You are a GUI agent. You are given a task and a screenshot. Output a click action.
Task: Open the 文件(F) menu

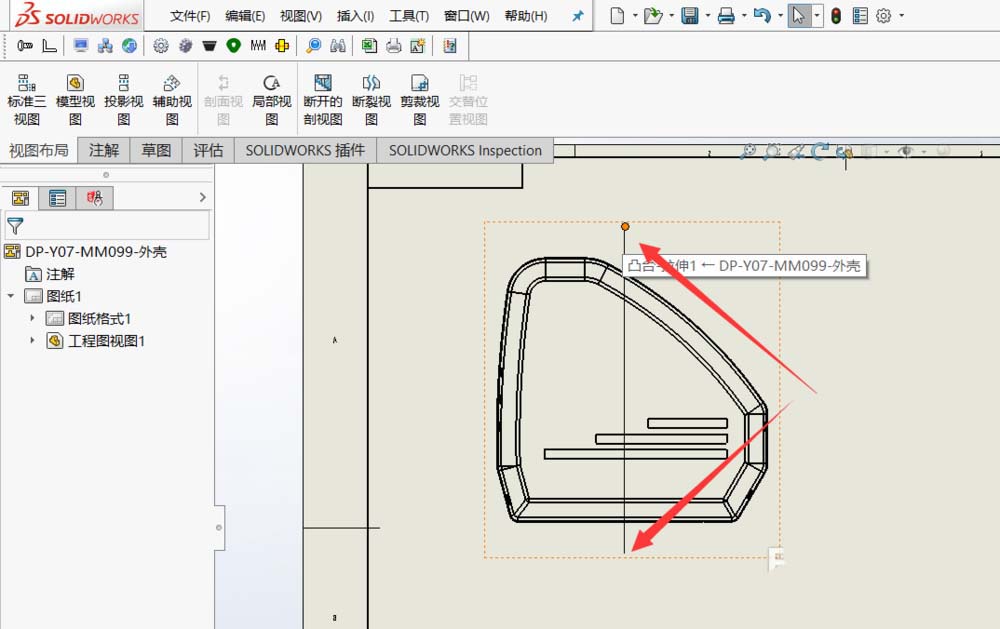(x=190, y=16)
